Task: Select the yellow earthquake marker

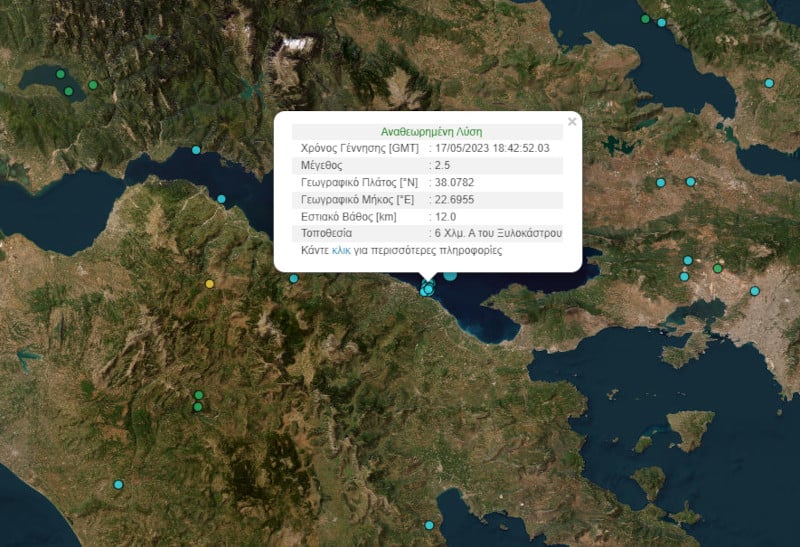Action: click(209, 284)
